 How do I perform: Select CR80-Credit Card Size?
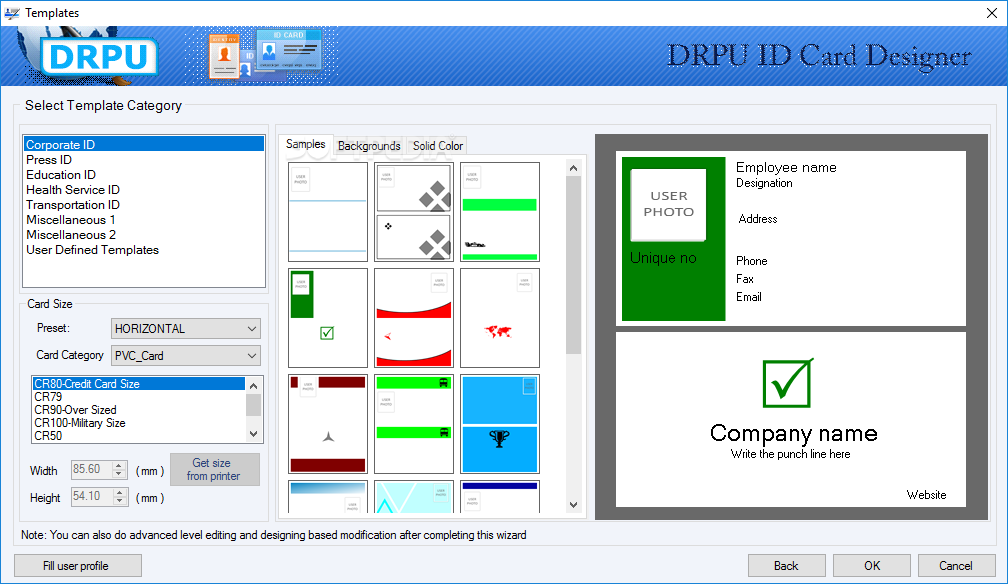pyautogui.click(x=138, y=384)
